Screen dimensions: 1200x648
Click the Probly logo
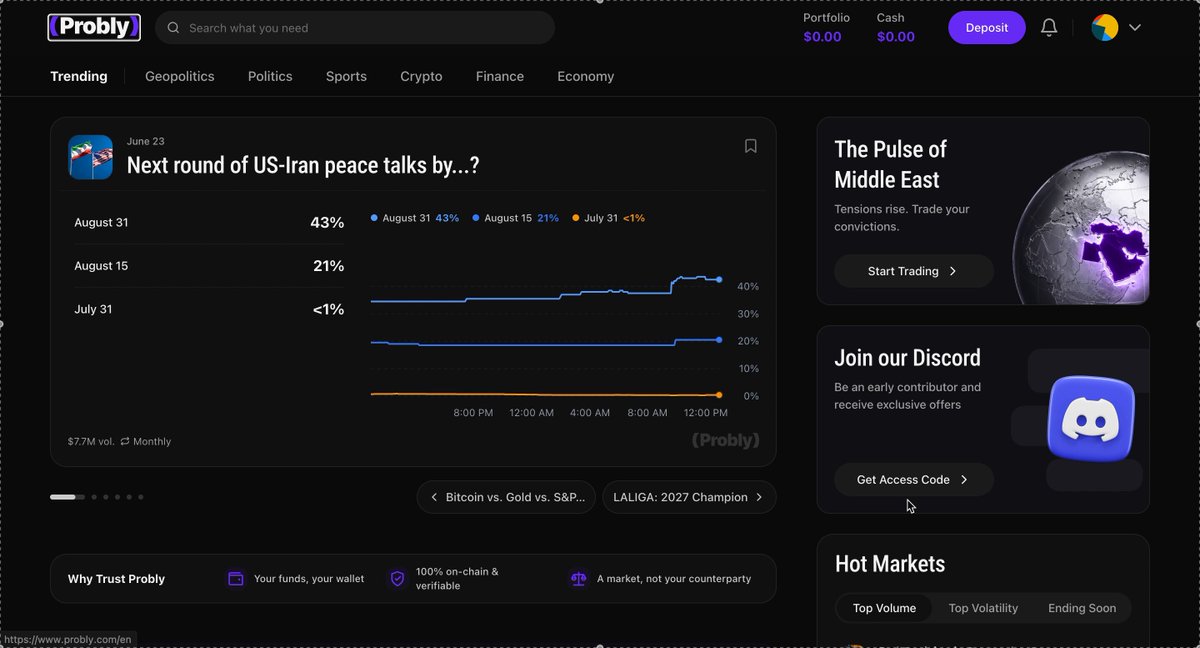[x=94, y=28]
